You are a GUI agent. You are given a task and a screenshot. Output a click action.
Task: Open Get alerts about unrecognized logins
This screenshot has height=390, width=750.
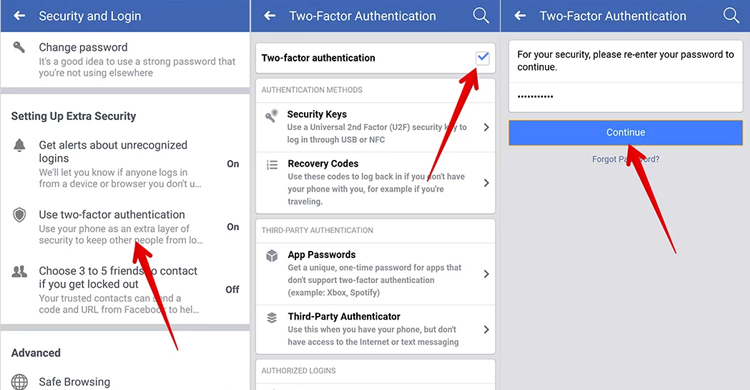(x=125, y=164)
